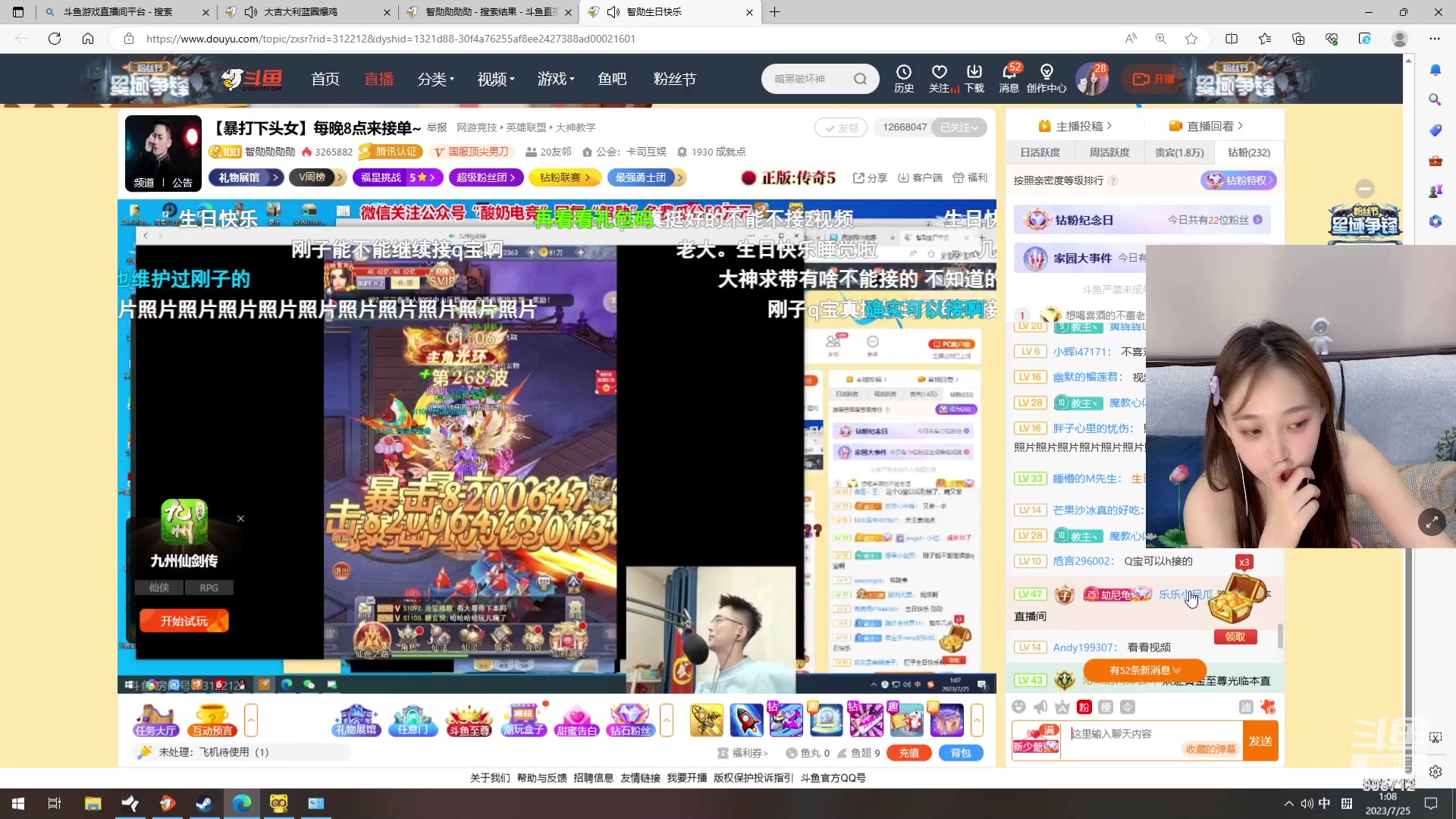Toggle the 梗 option in the chat toolbar
The width and height of the screenshot is (1456, 819).
[1106, 707]
